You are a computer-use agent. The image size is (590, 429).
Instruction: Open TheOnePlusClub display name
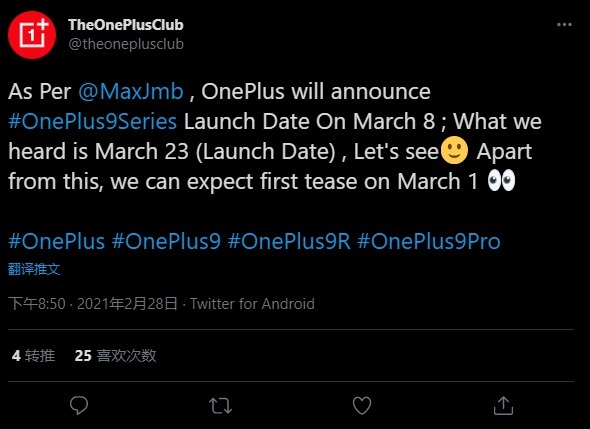[126, 25]
